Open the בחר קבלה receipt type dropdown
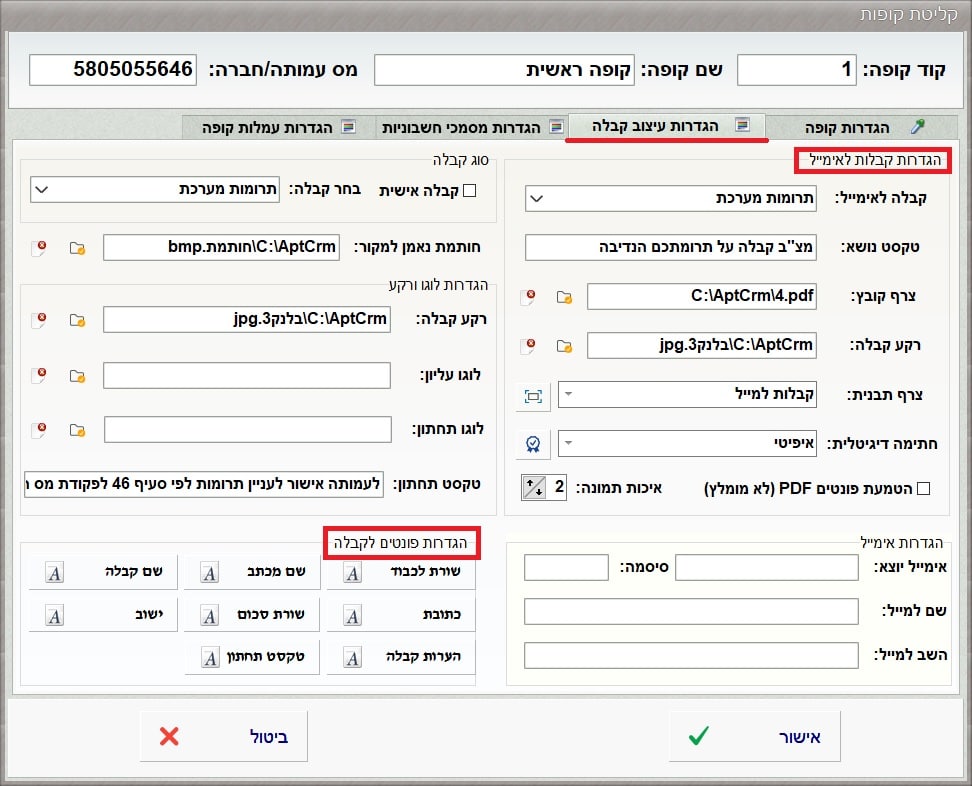 pos(40,190)
